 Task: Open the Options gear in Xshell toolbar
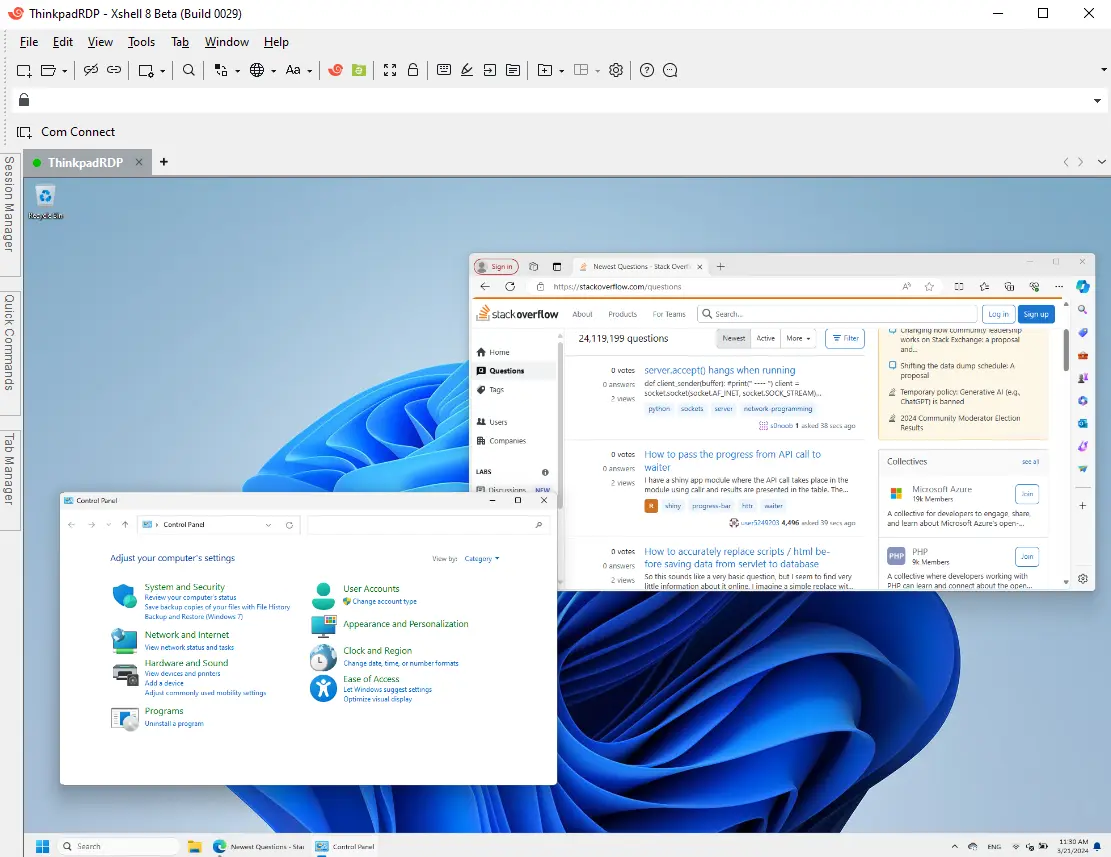point(616,70)
